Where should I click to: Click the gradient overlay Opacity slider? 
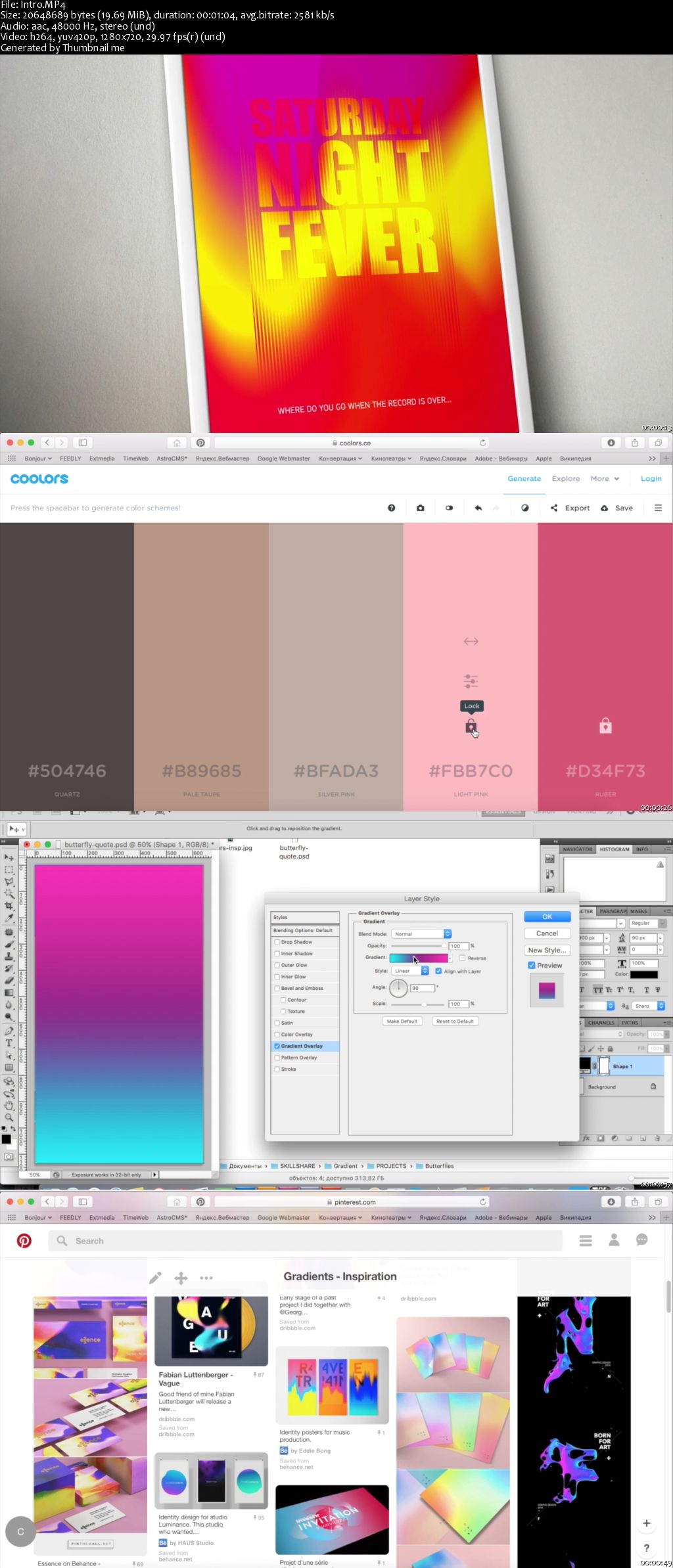coord(418,946)
